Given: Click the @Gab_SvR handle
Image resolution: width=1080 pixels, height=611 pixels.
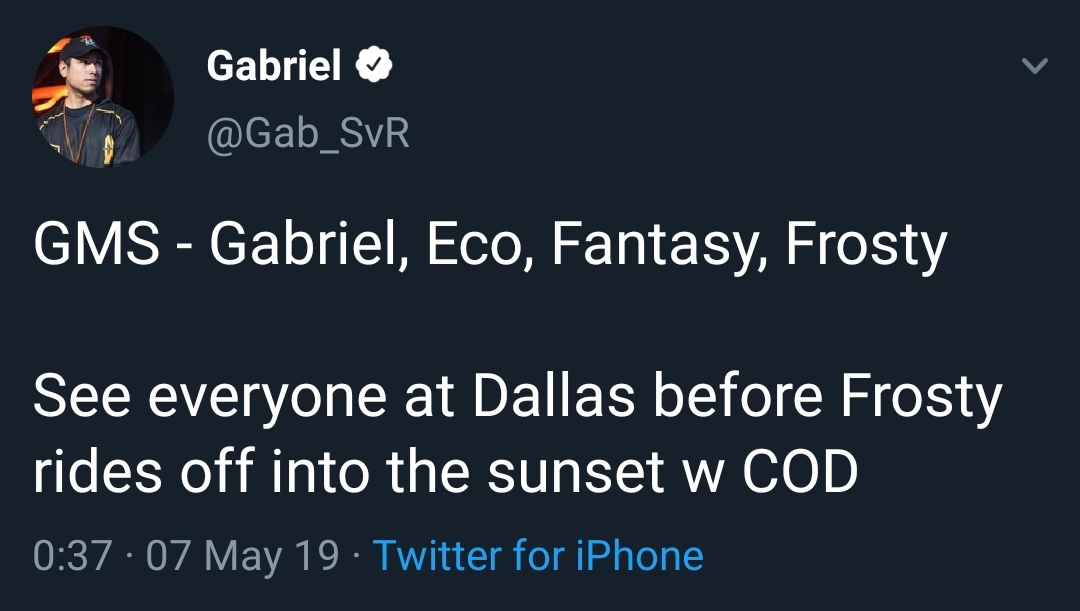Looking at the screenshot, I should pos(307,132).
